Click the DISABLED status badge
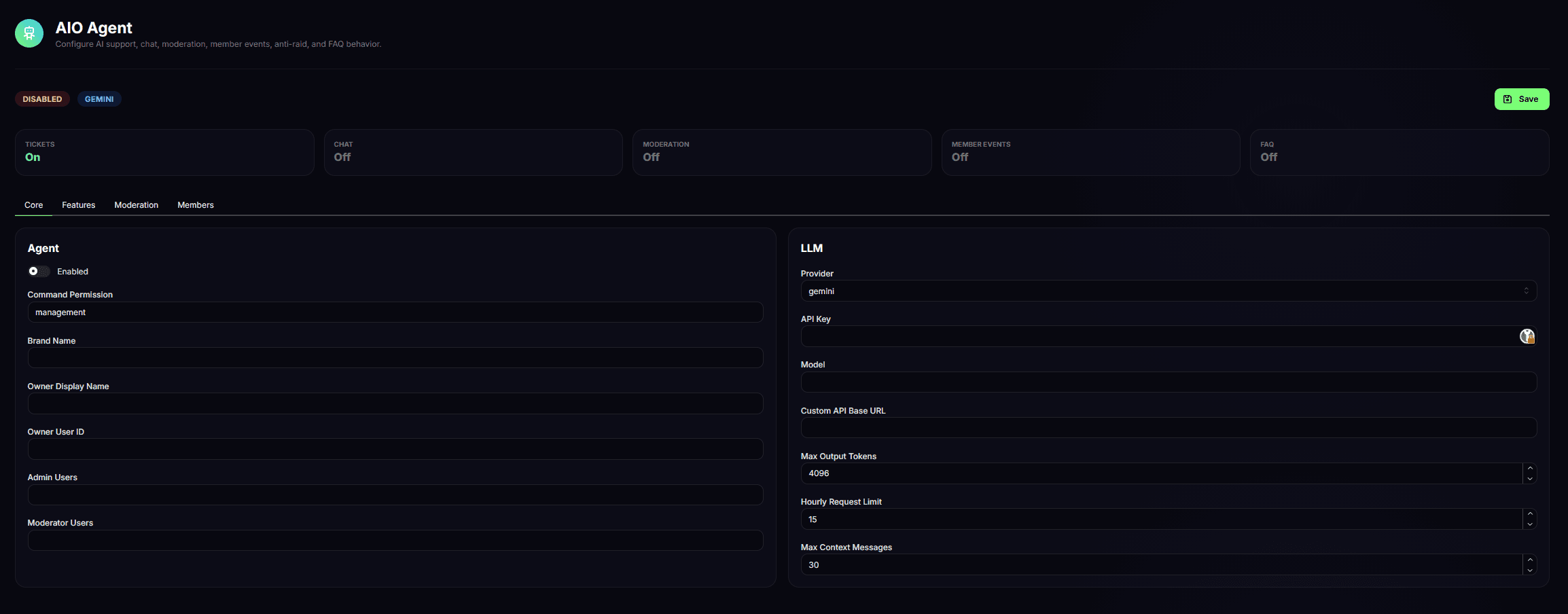The width and height of the screenshot is (1568, 614). click(x=42, y=99)
